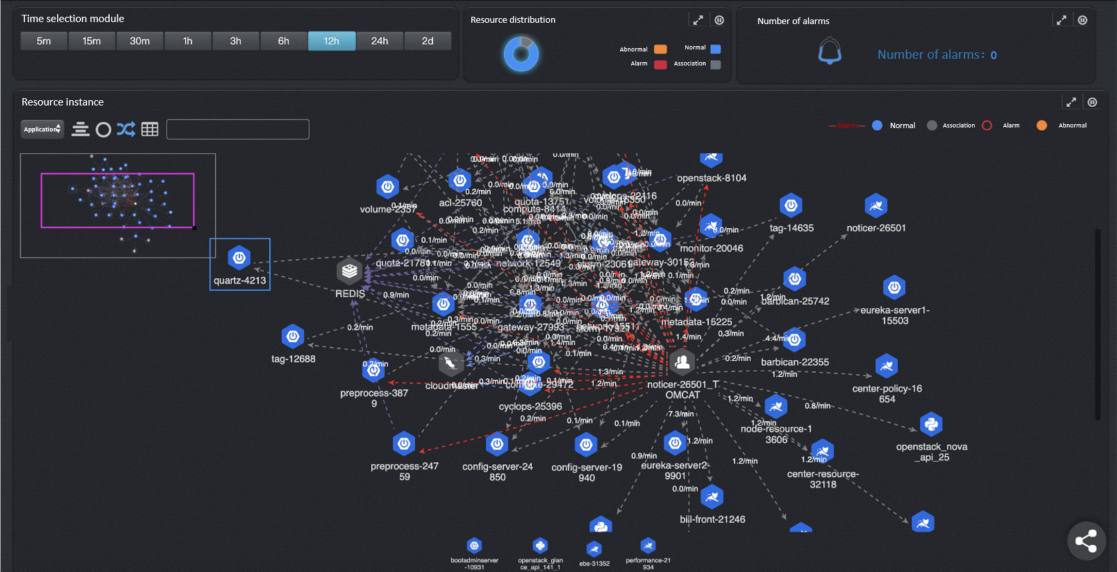Toggle the Abnormal orange legend swatch
Viewport: 1117px width, 572px height.
(x=660, y=49)
